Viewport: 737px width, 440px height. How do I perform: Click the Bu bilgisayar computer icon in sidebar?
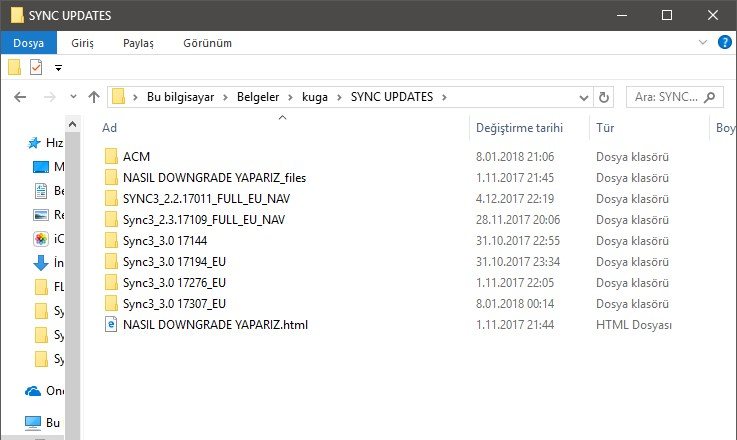tap(33, 423)
